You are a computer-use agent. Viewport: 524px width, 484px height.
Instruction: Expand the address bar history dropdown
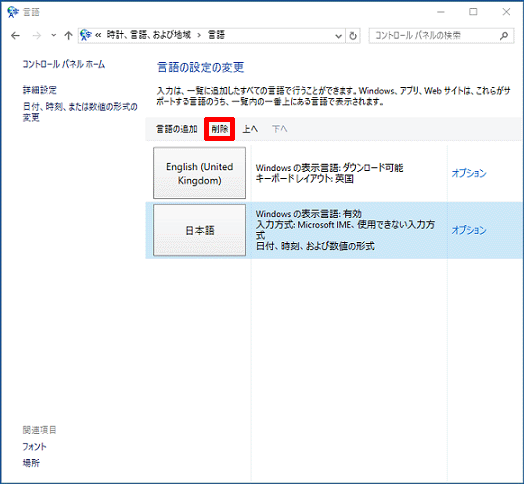coord(339,36)
